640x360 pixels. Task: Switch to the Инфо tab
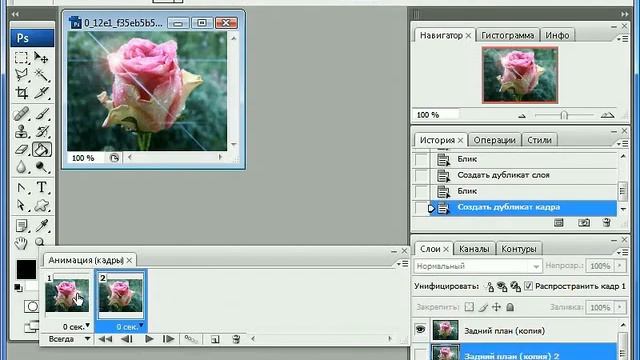pyautogui.click(x=557, y=36)
